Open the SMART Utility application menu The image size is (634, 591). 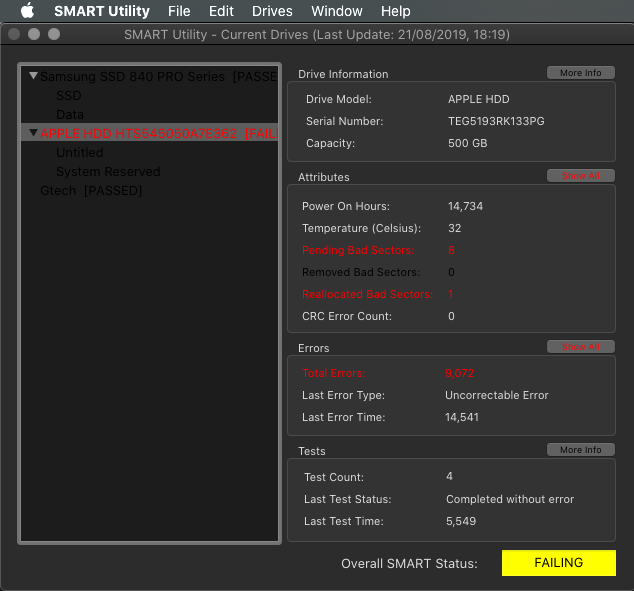coord(102,11)
